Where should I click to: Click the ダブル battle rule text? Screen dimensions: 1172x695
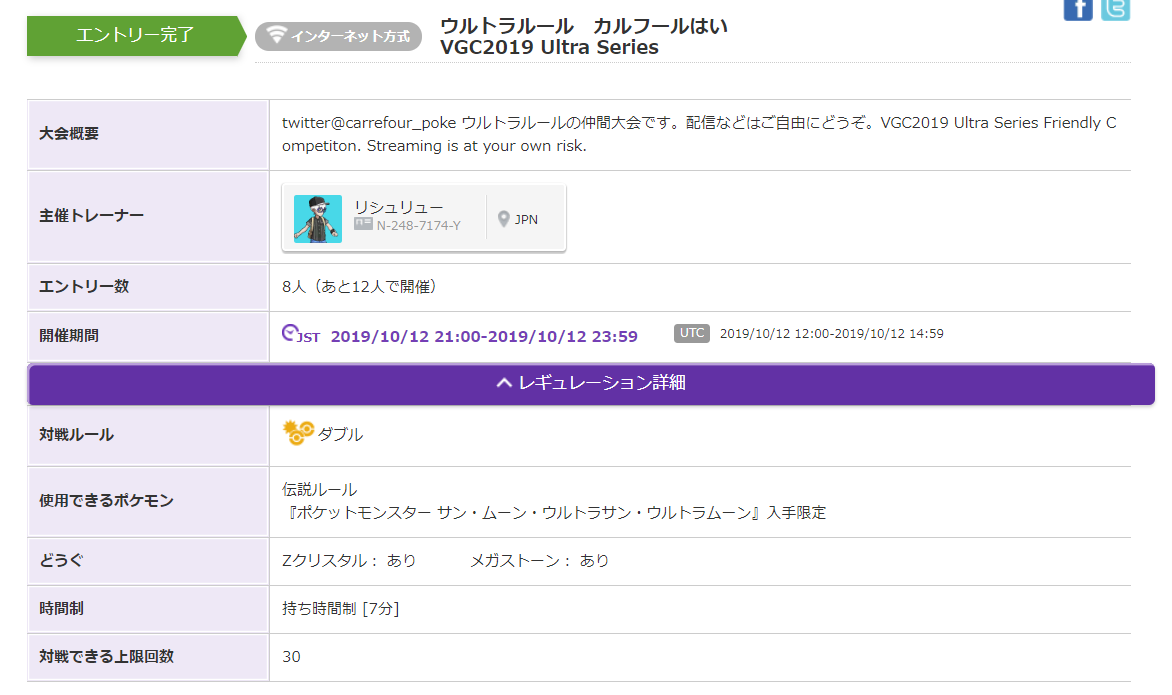[x=340, y=434]
